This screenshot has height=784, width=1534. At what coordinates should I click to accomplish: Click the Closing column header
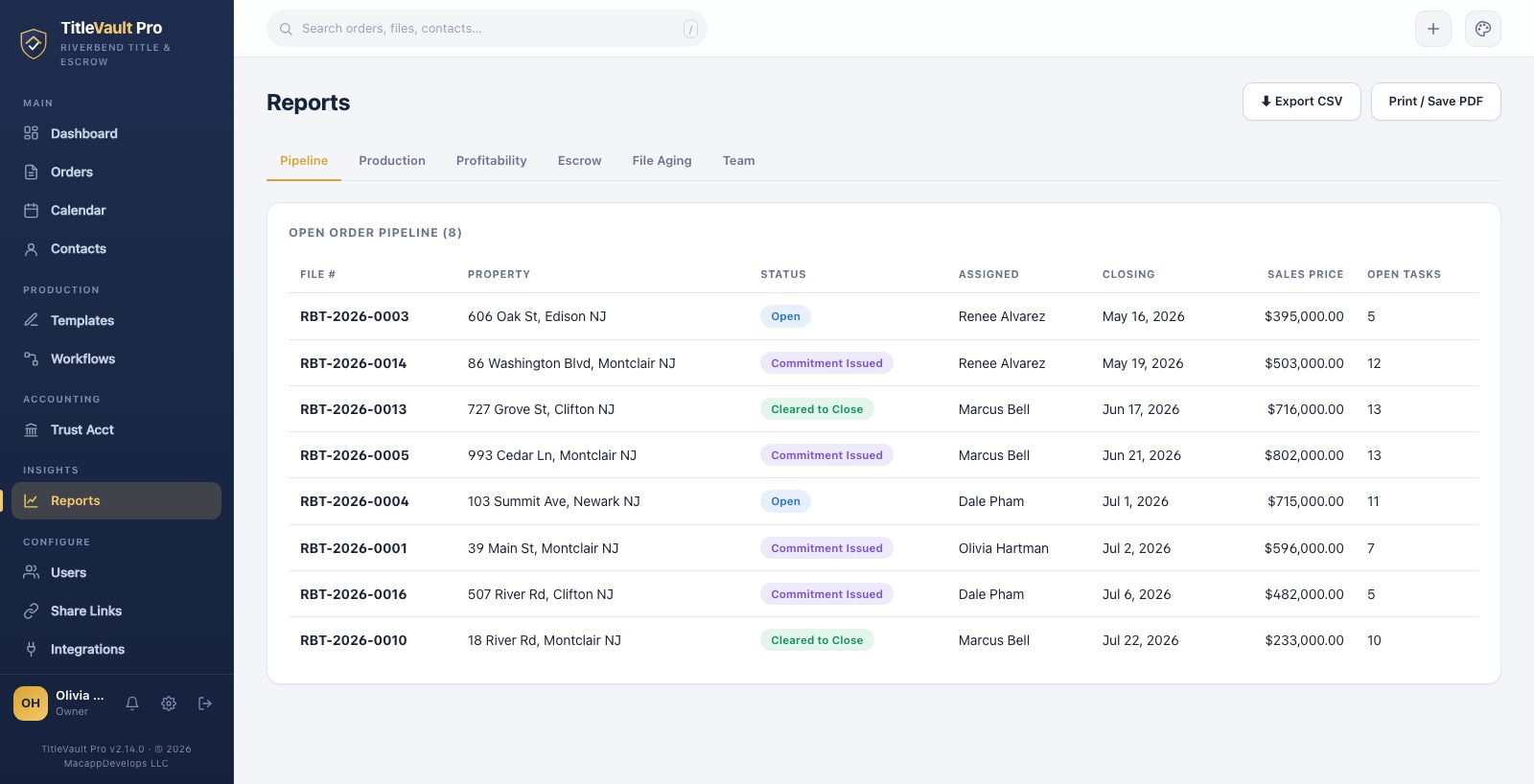[1128, 274]
